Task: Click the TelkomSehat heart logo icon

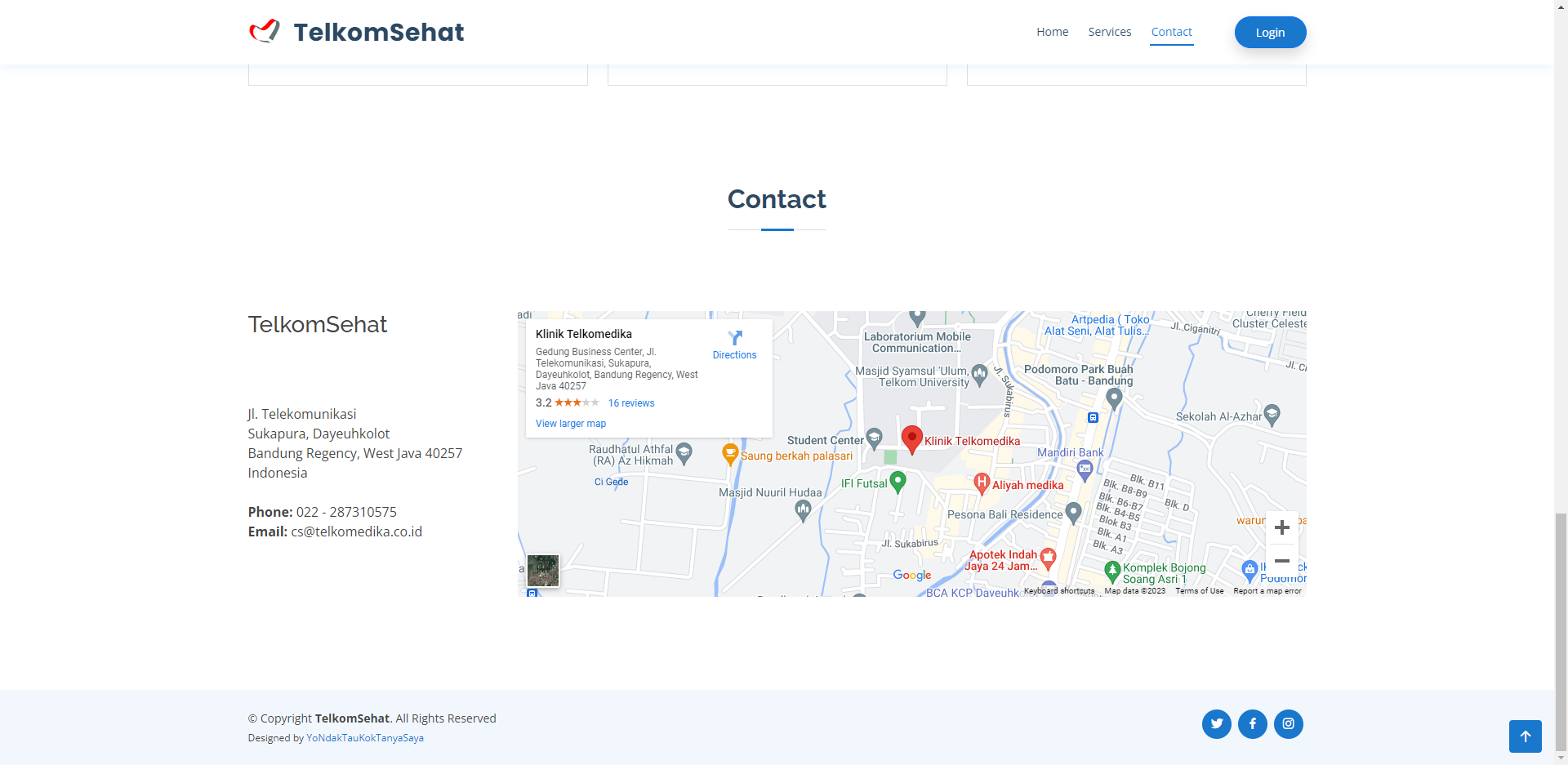Action: click(x=265, y=31)
